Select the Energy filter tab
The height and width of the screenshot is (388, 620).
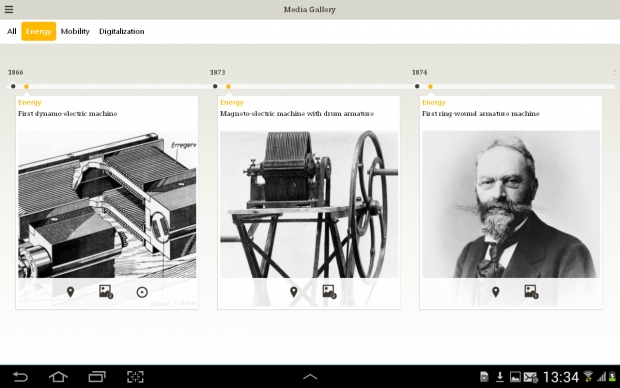click(x=38, y=31)
